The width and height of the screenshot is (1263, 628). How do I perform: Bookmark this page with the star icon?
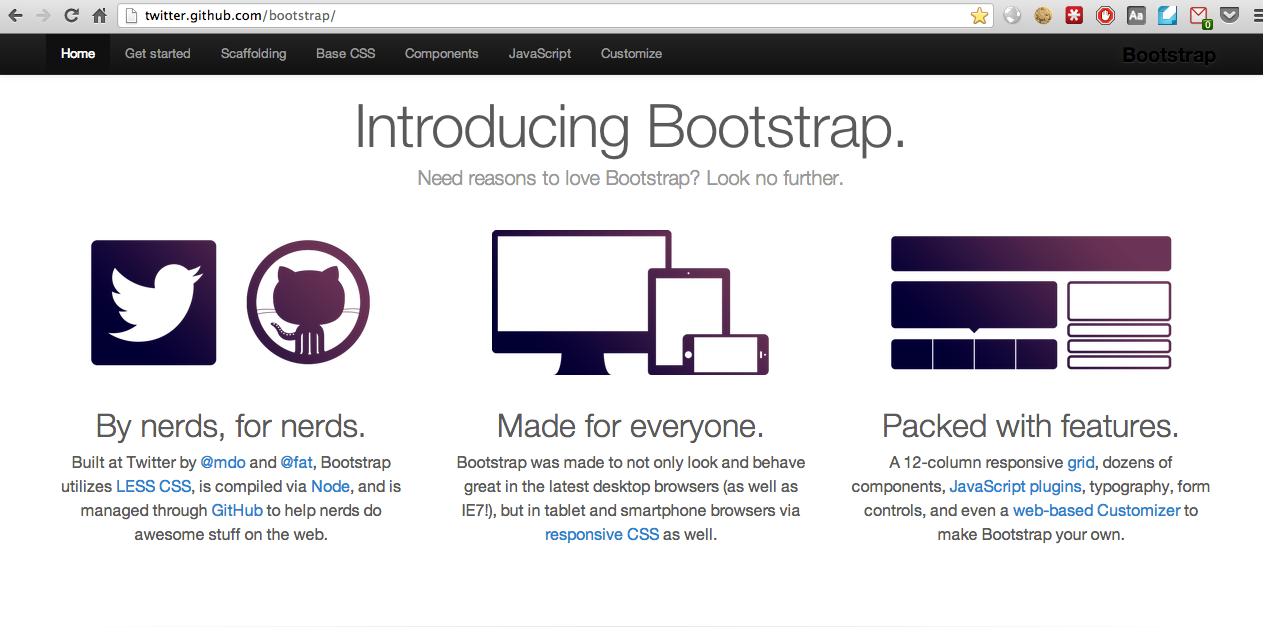[979, 16]
